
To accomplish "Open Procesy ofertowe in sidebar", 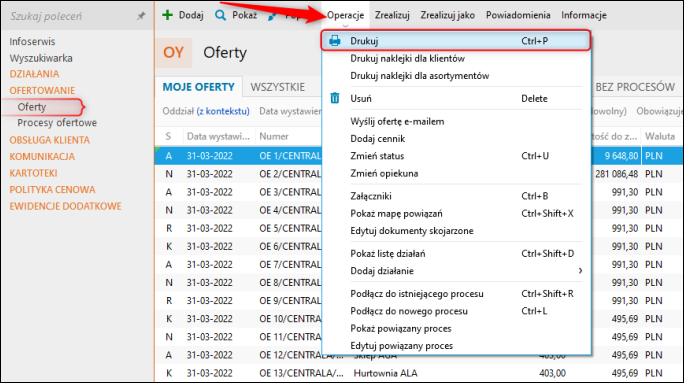I will (57, 123).
